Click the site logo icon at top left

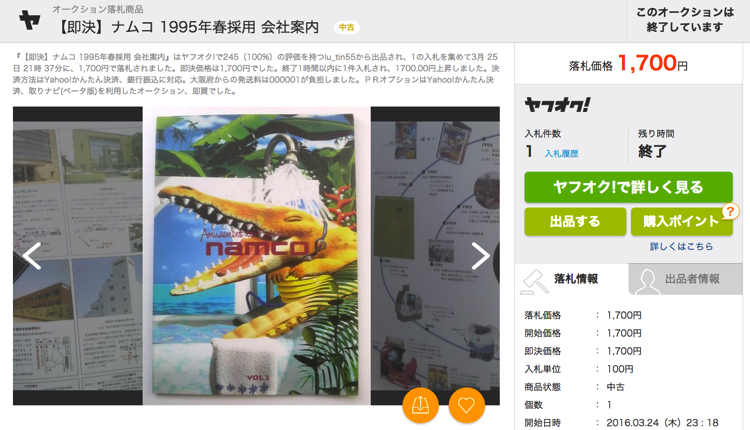tap(30, 20)
